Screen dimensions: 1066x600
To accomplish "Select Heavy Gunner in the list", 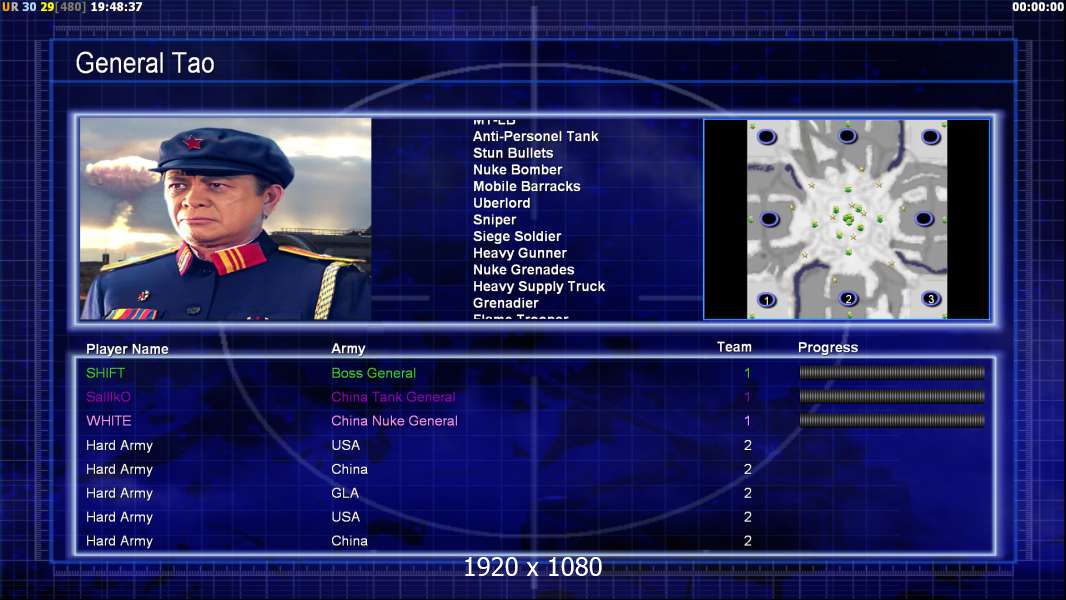I will [520, 253].
